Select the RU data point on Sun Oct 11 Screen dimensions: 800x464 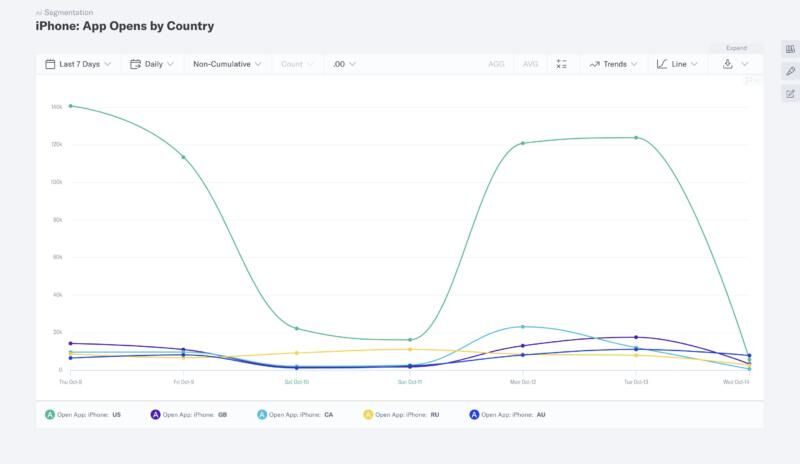click(410, 350)
